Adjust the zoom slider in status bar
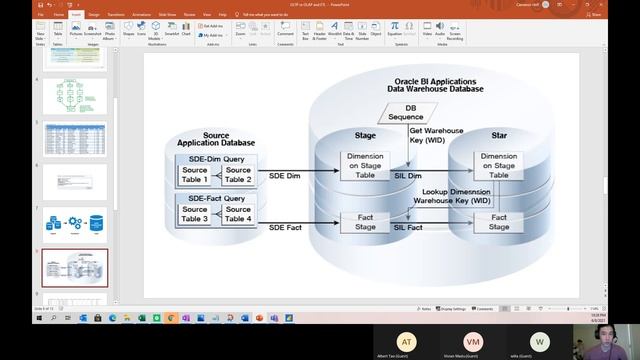Image resolution: width=640 pixels, height=360 pixels. 568,309
